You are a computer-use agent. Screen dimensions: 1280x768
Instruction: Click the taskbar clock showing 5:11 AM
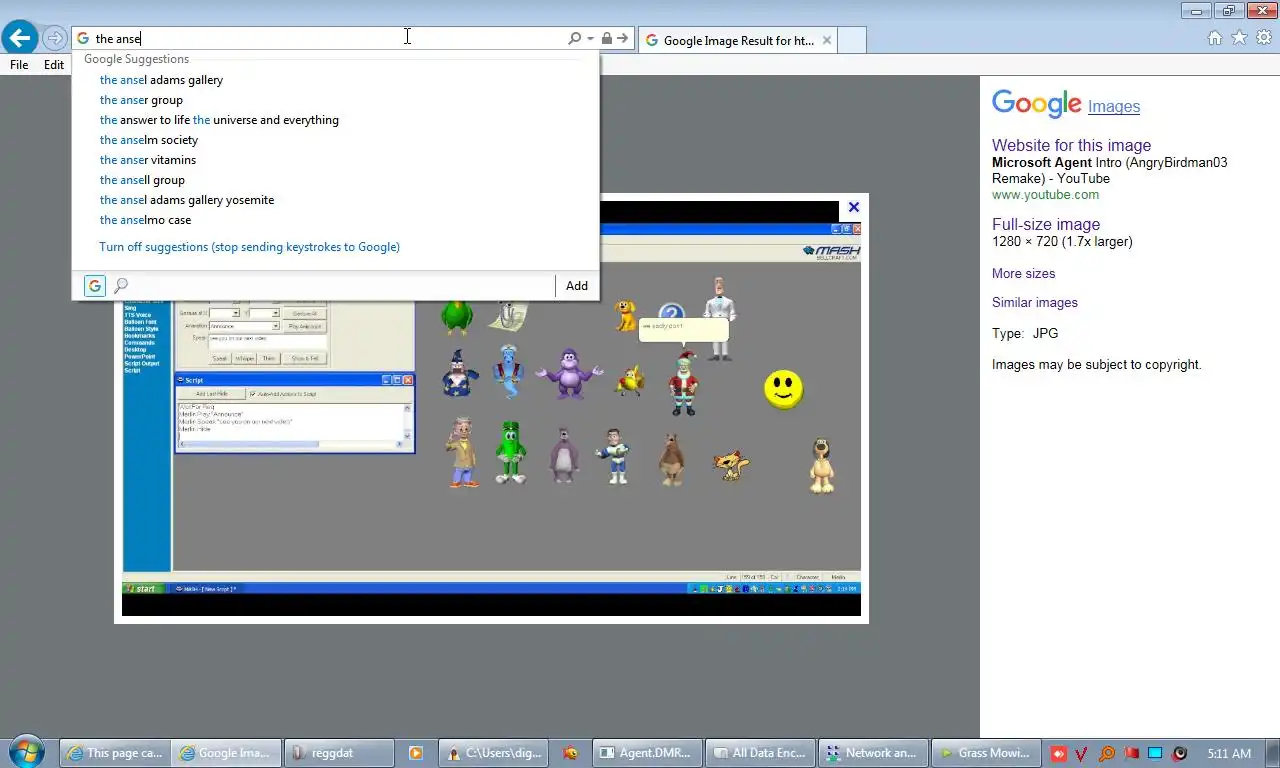(x=1229, y=753)
